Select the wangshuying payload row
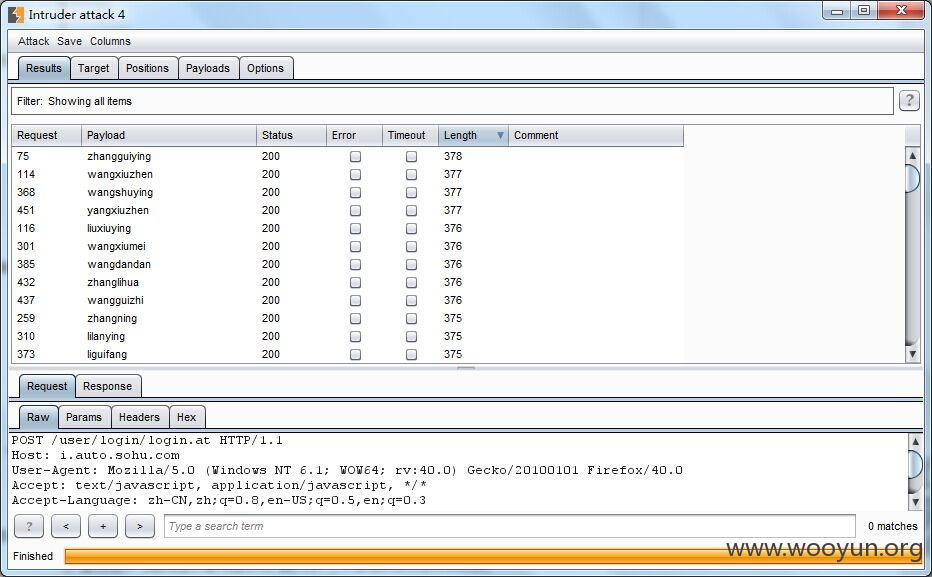This screenshot has width=932, height=577. (x=348, y=193)
